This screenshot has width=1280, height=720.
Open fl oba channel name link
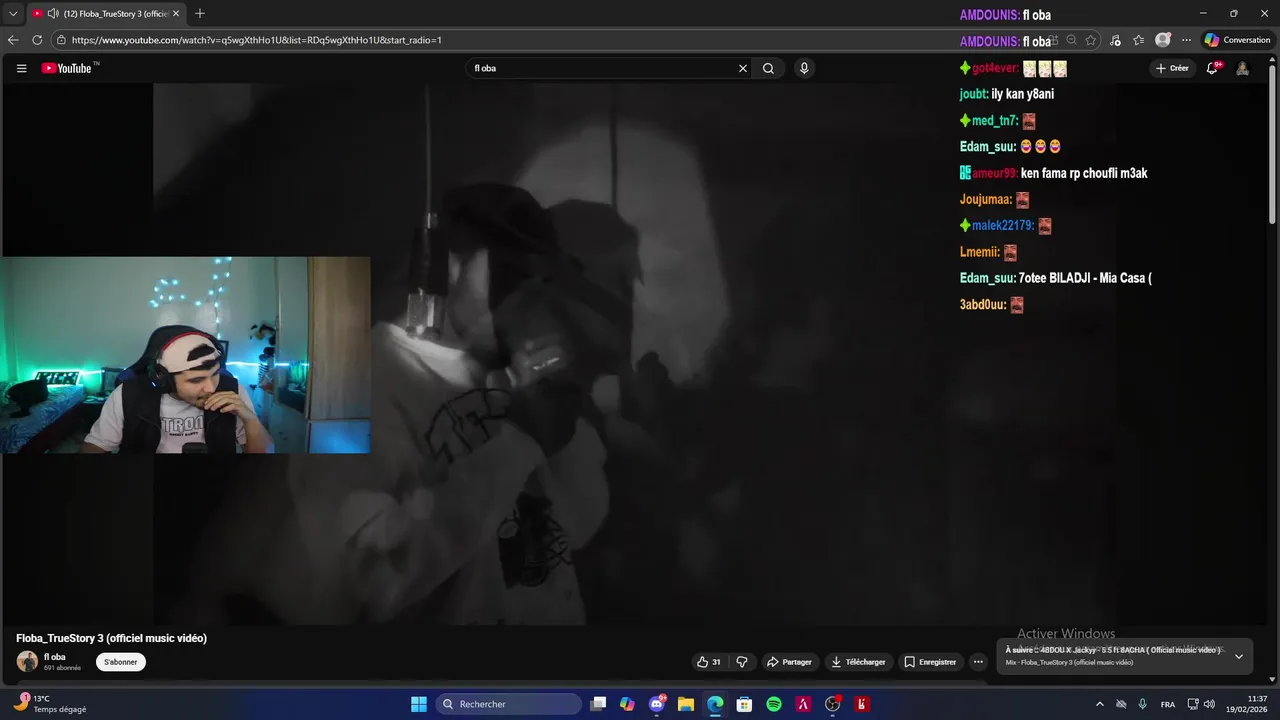pos(55,657)
